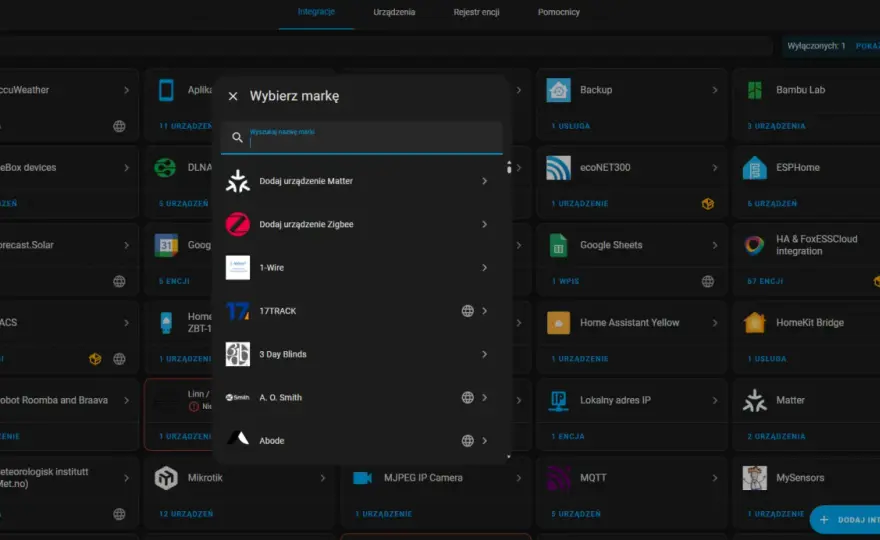Click cloud globe icon on A. O. Smith row
This screenshot has width=880, height=540.
coord(468,397)
